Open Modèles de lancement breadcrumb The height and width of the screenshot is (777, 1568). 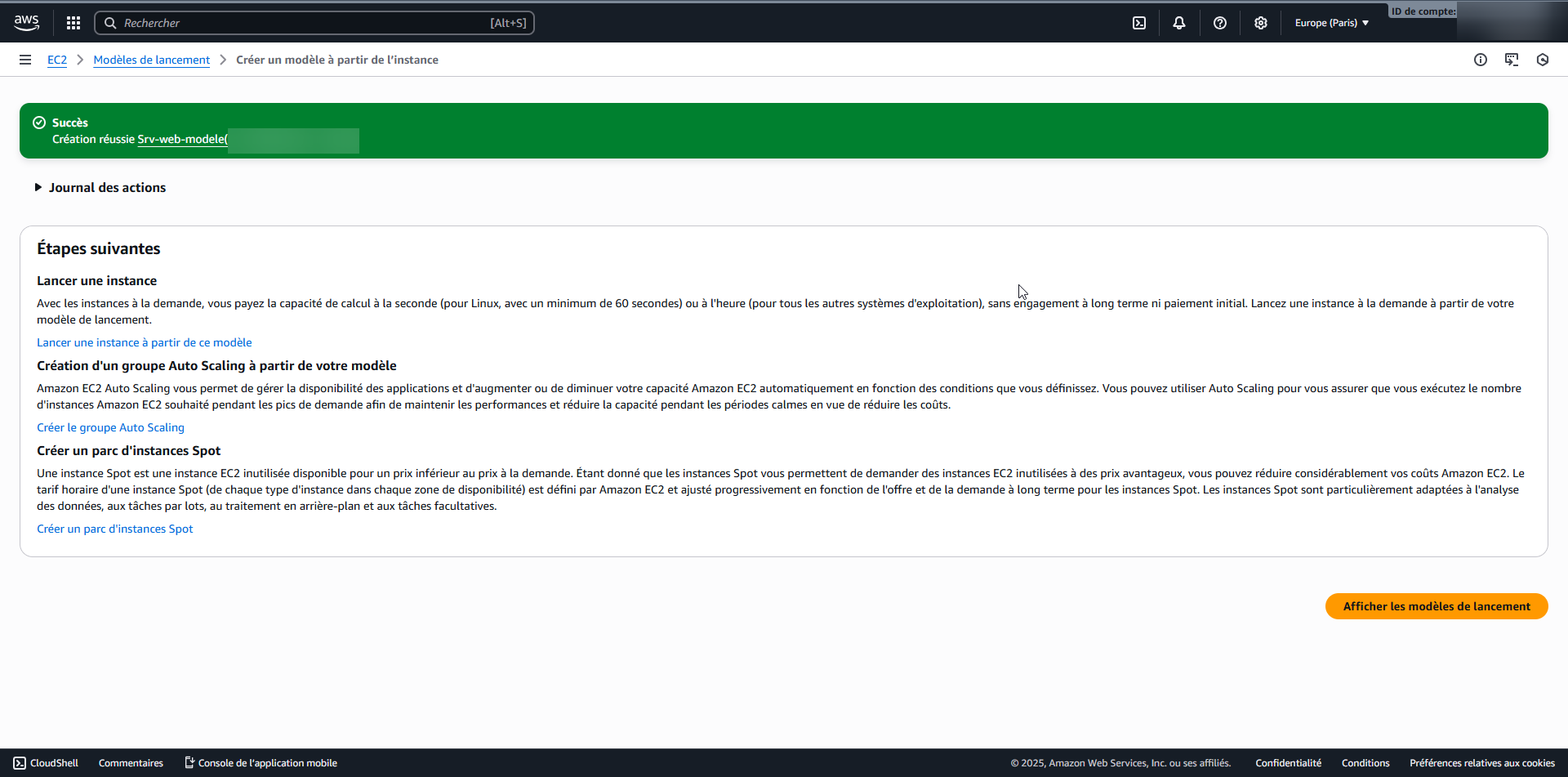pos(151,60)
